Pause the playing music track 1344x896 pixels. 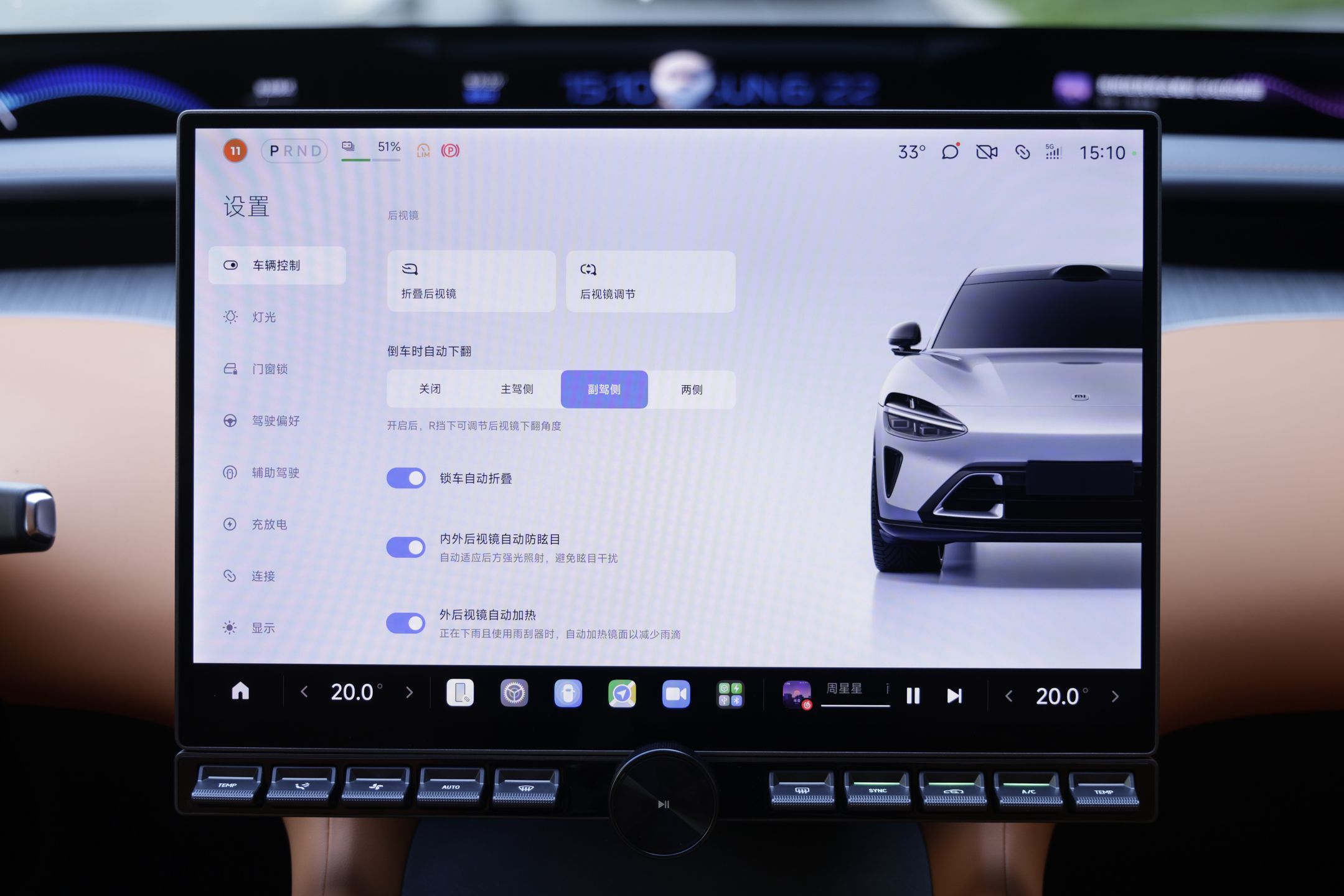point(913,696)
